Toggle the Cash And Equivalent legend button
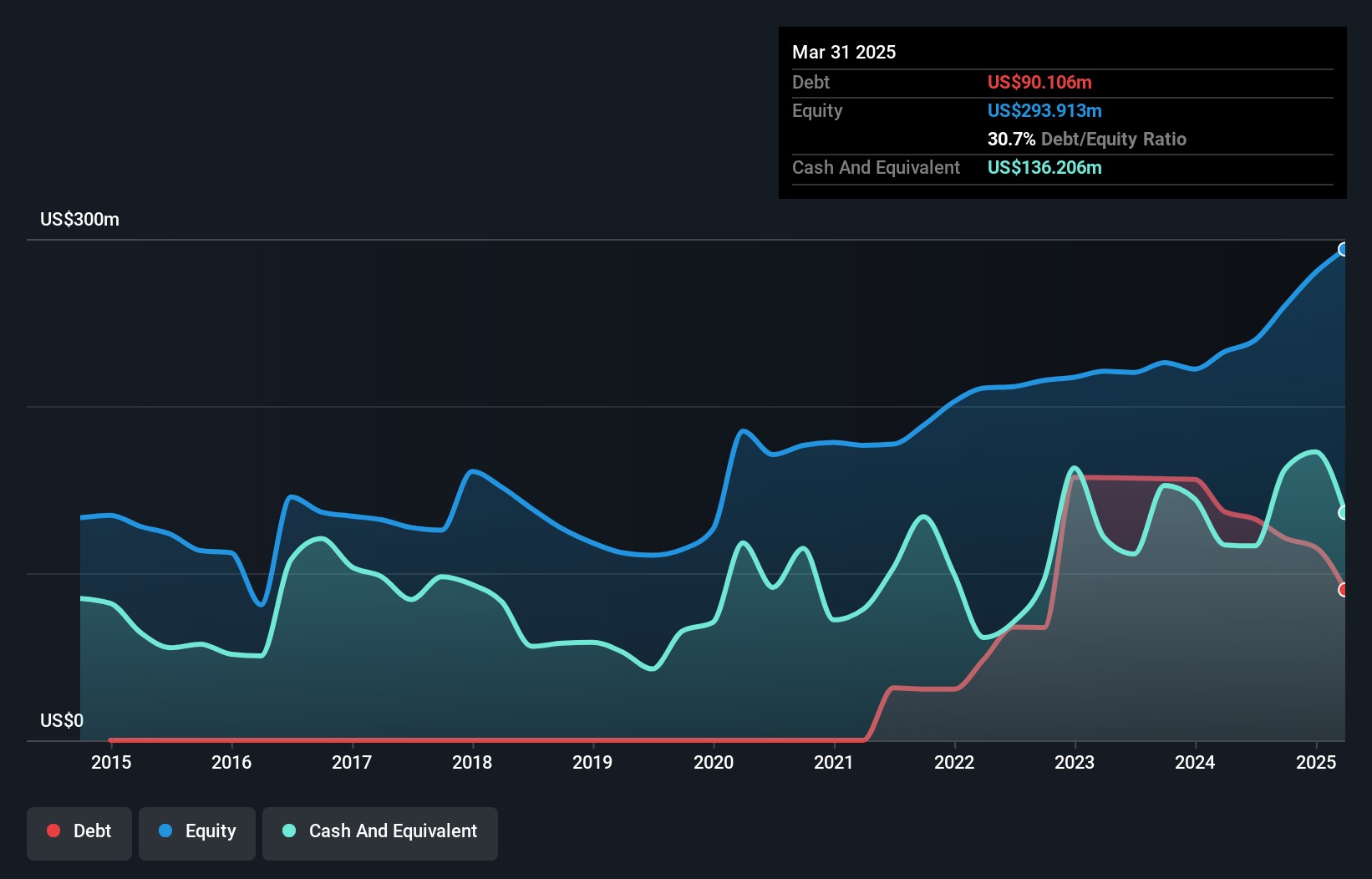 pos(380,833)
